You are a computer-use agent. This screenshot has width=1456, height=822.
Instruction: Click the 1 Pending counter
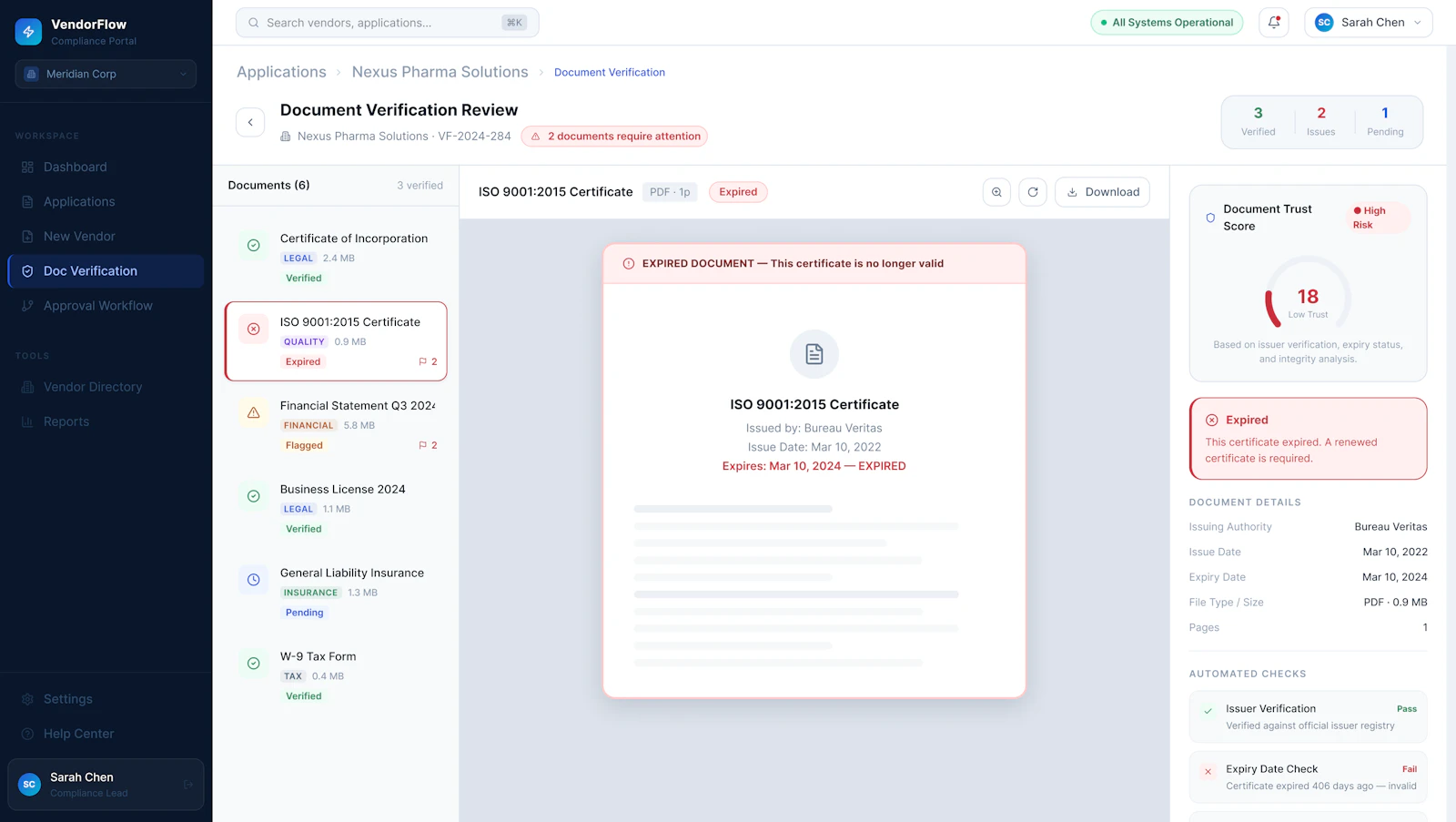click(1385, 121)
